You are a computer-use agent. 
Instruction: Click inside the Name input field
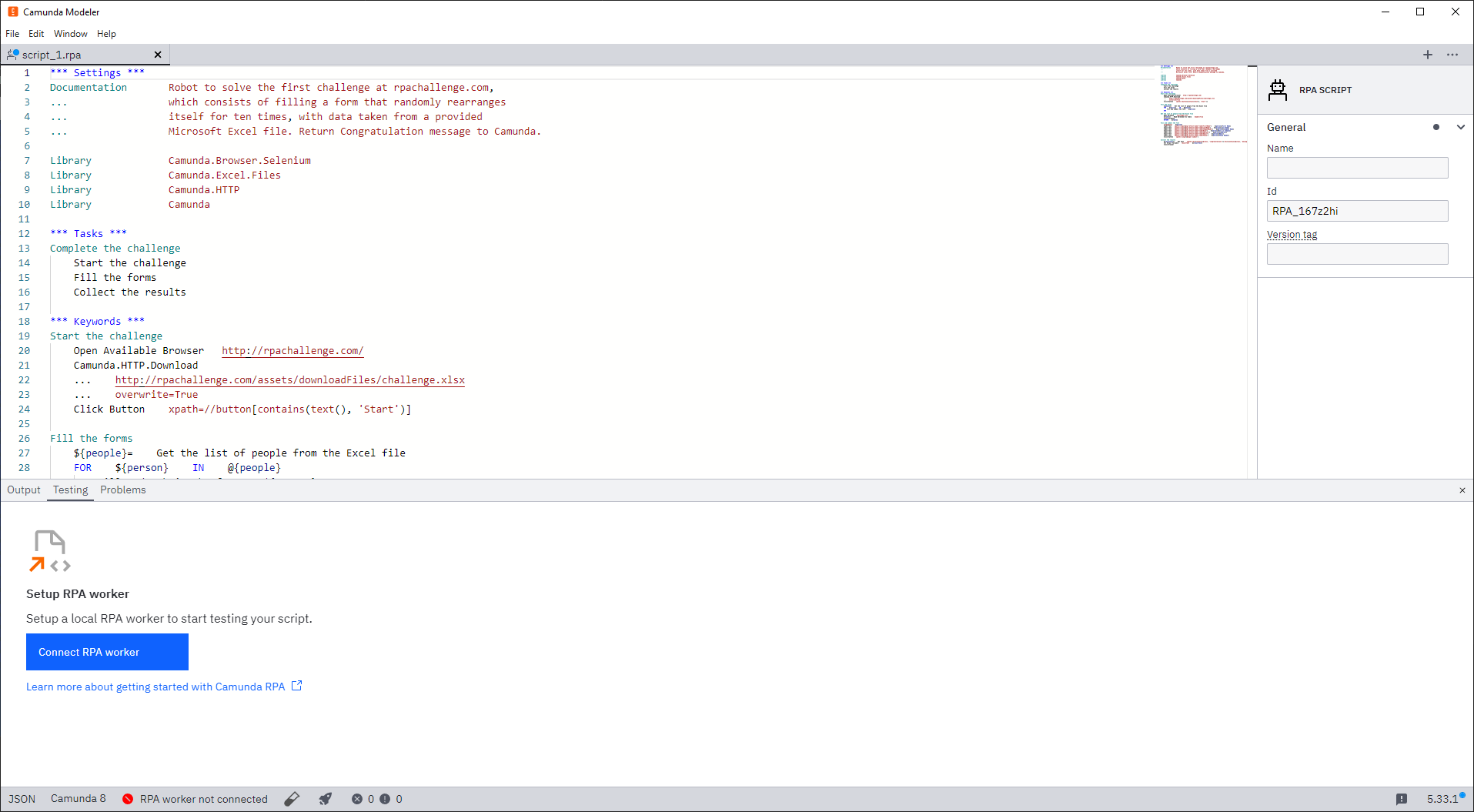[1357, 167]
